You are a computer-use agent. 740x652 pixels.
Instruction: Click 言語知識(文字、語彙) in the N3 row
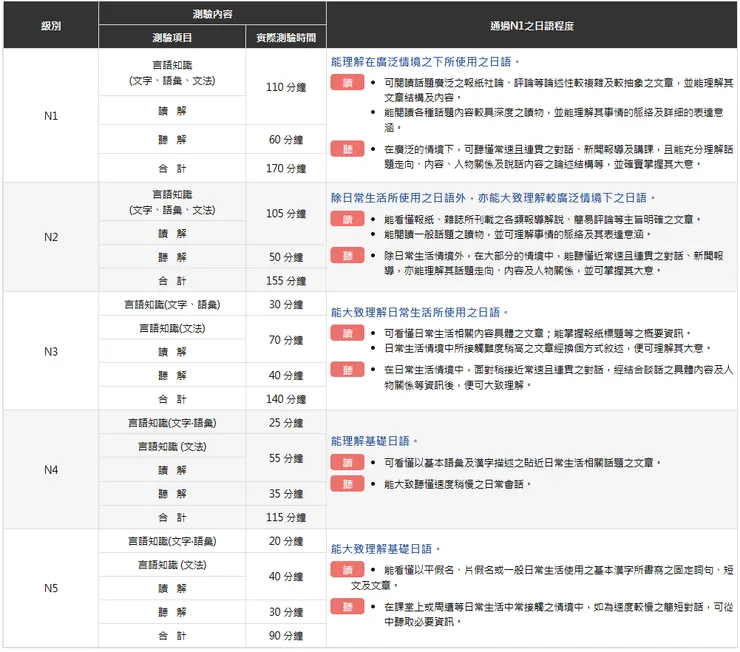(x=172, y=305)
